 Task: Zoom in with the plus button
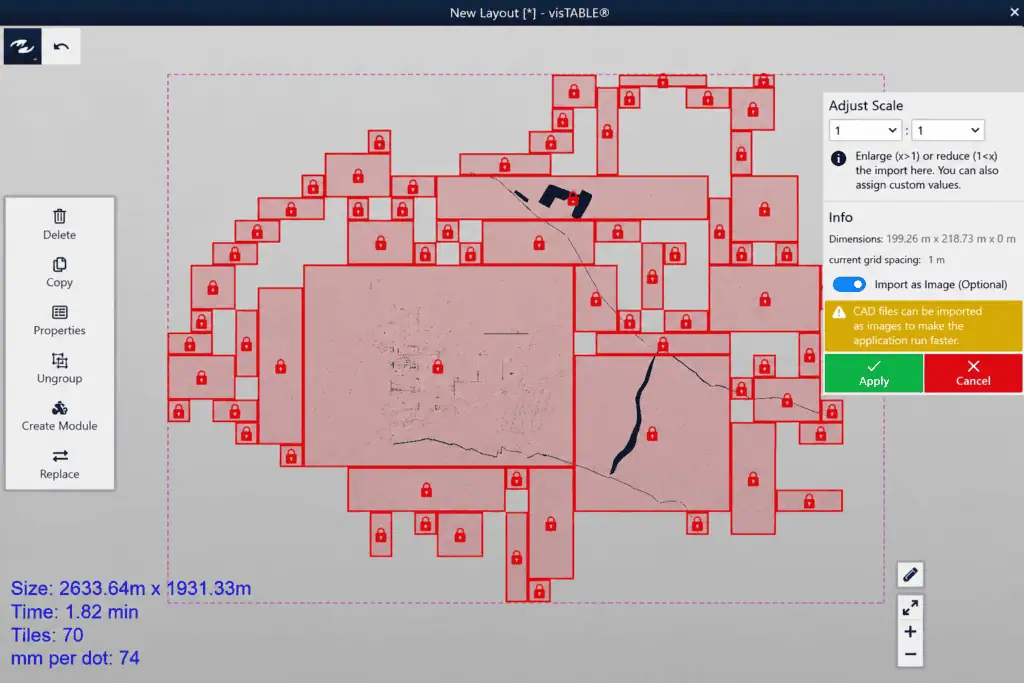[x=910, y=631]
